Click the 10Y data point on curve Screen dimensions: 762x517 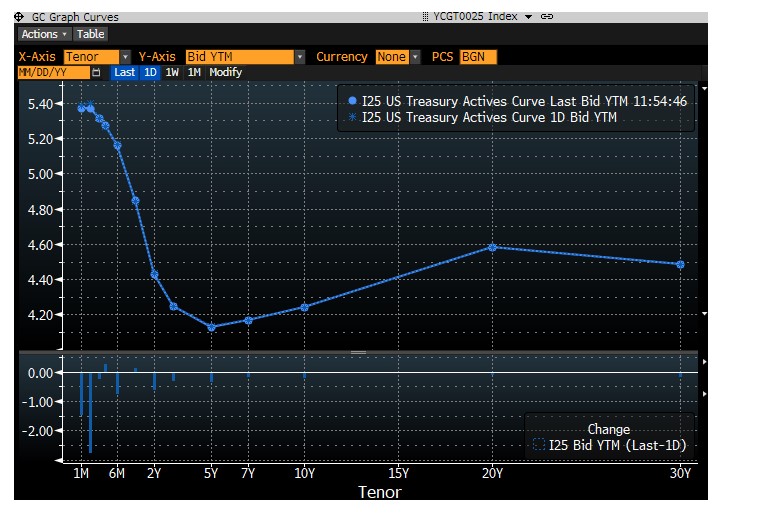pos(305,307)
